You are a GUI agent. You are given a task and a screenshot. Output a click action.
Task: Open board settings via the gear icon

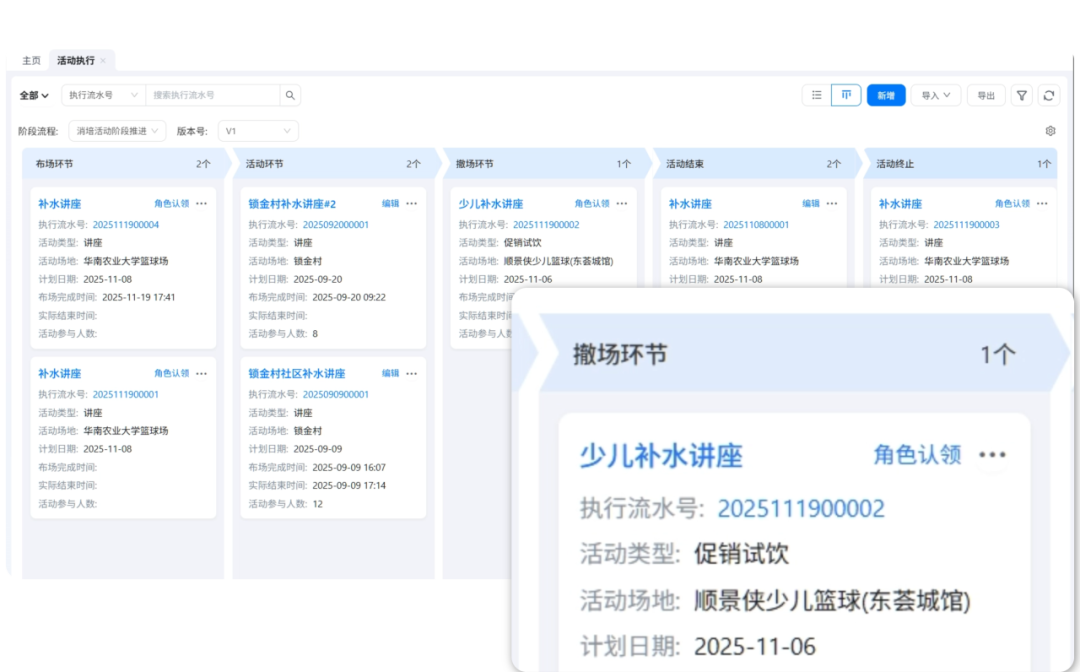1050,130
